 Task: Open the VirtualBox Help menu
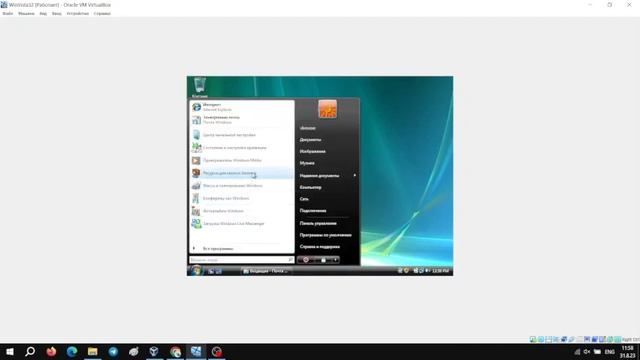pyautogui.click(x=102, y=13)
